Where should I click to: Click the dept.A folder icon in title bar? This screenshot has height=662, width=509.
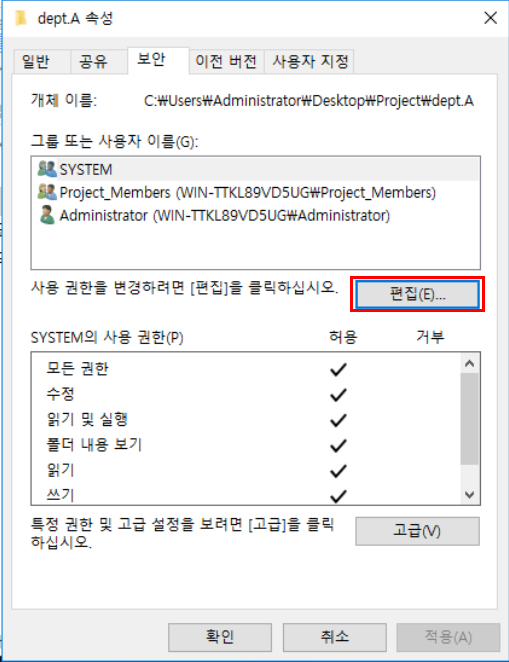pos(21,18)
